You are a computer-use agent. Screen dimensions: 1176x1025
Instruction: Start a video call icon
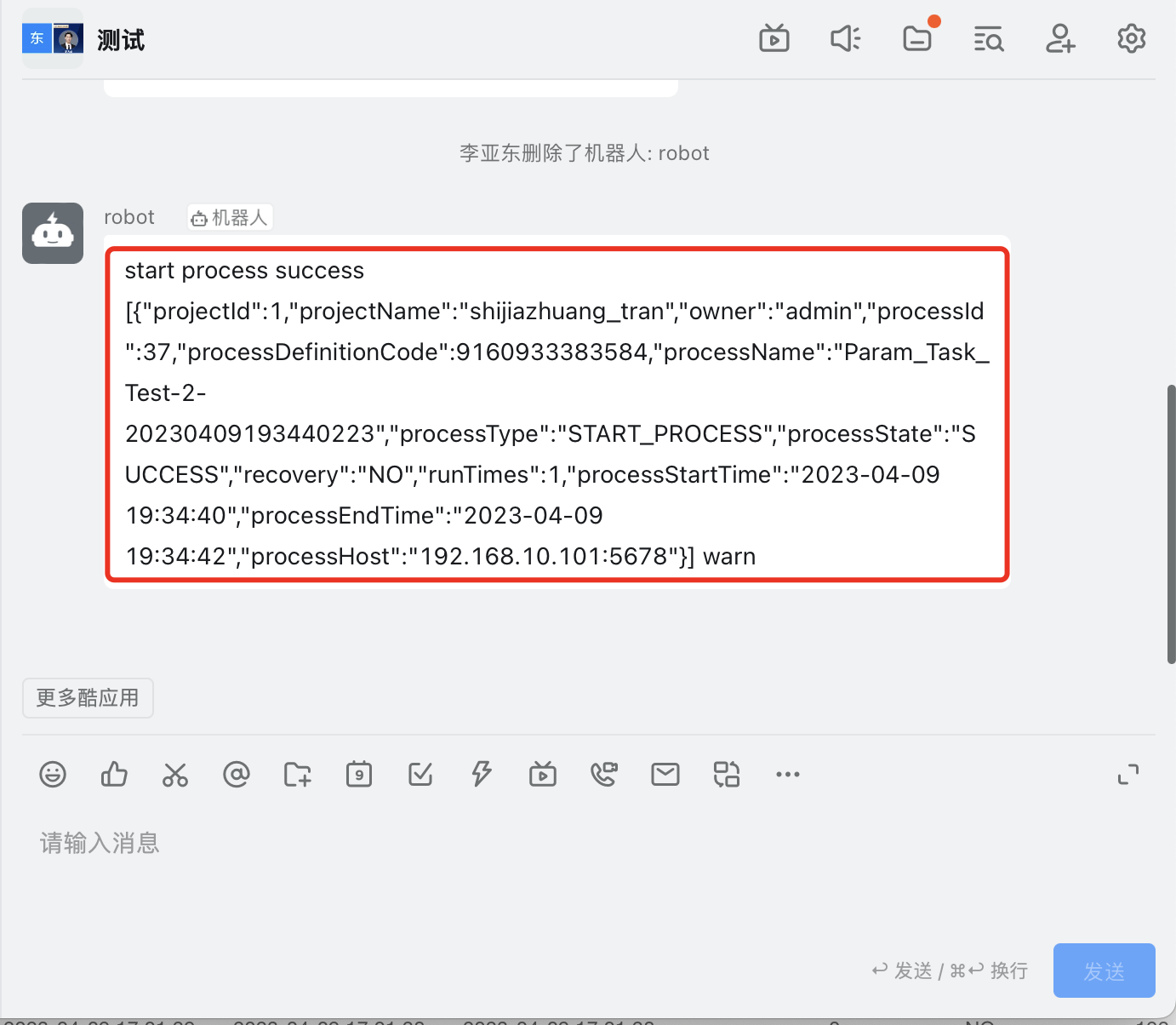[x=604, y=774]
